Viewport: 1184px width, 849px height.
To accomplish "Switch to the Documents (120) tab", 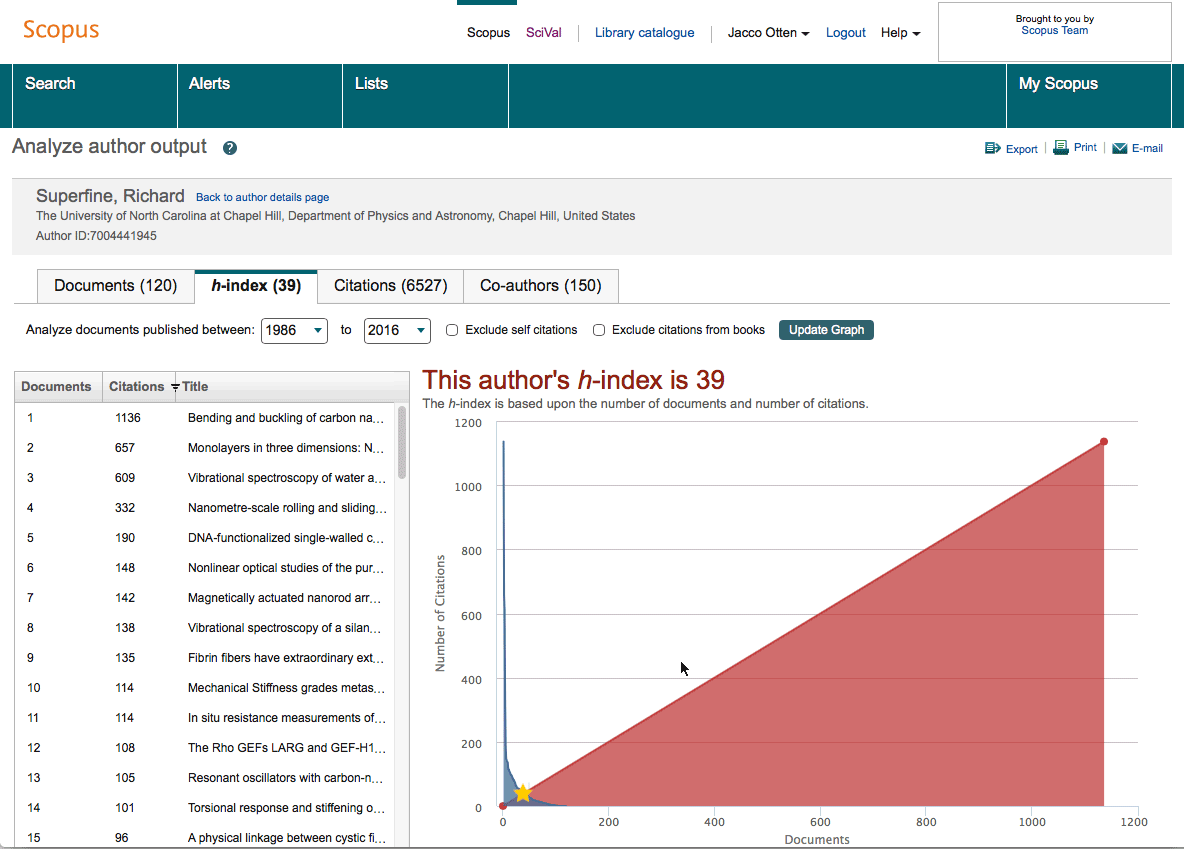I will [x=115, y=286].
